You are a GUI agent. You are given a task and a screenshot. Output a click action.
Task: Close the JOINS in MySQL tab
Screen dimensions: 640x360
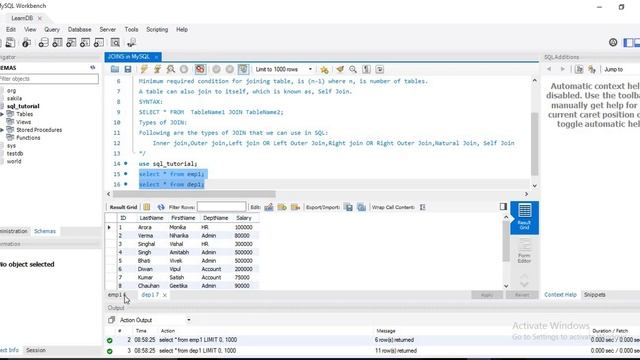click(156, 57)
